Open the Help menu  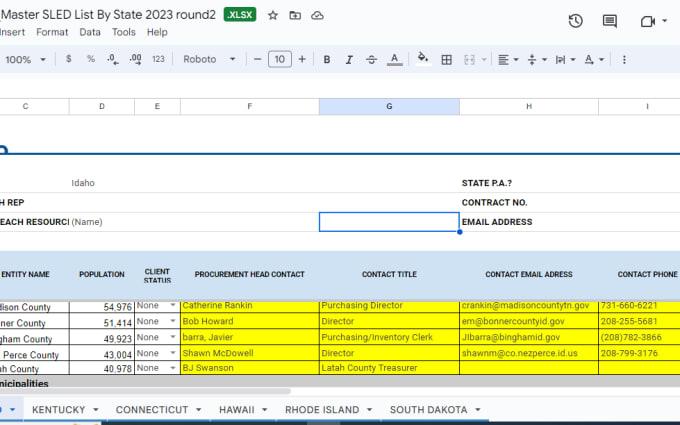(157, 32)
